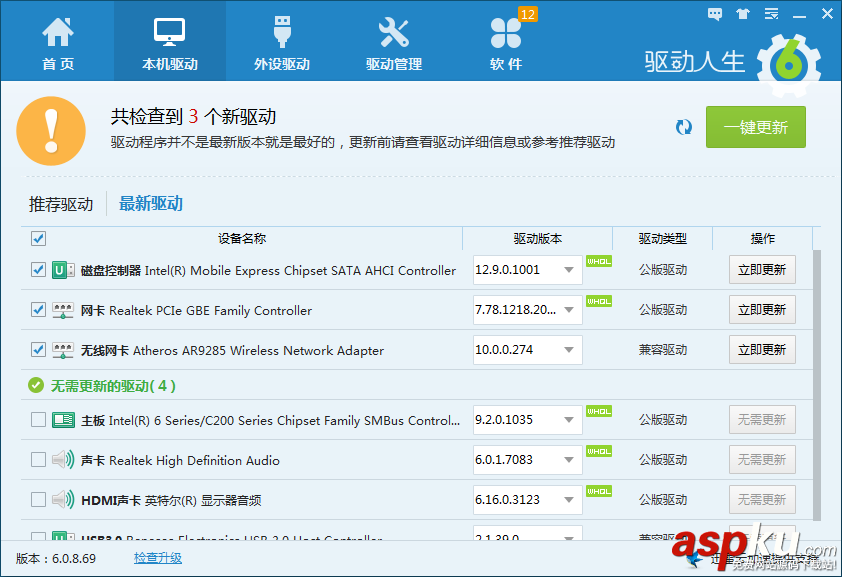Click the 设备名称 column header
842x577 pixels.
[x=242, y=238]
